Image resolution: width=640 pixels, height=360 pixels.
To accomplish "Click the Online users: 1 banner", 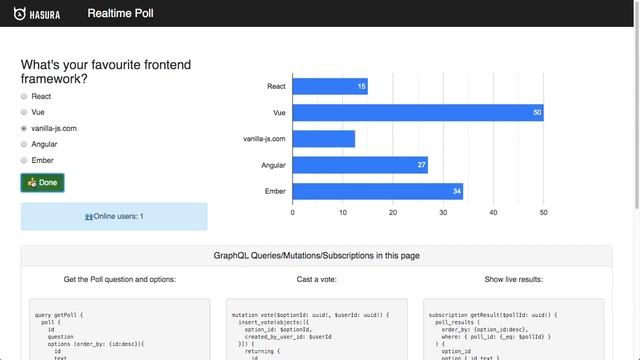I will pyautogui.click(x=114, y=216).
